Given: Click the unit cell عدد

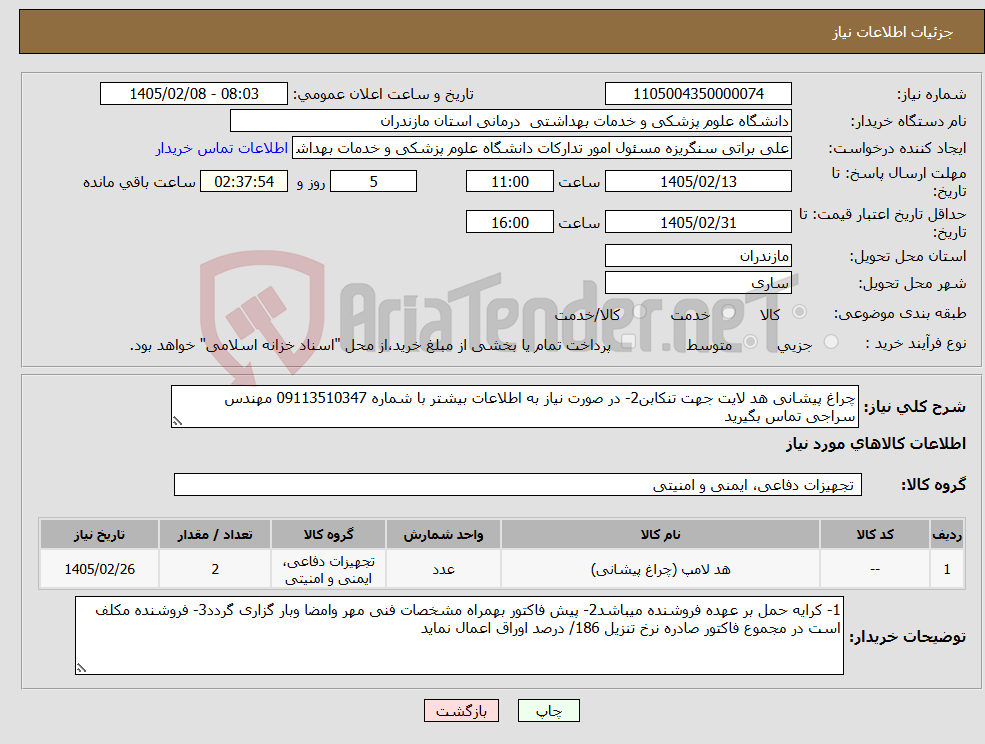Looking at the screenshot, I should click(x=443, y=569).
